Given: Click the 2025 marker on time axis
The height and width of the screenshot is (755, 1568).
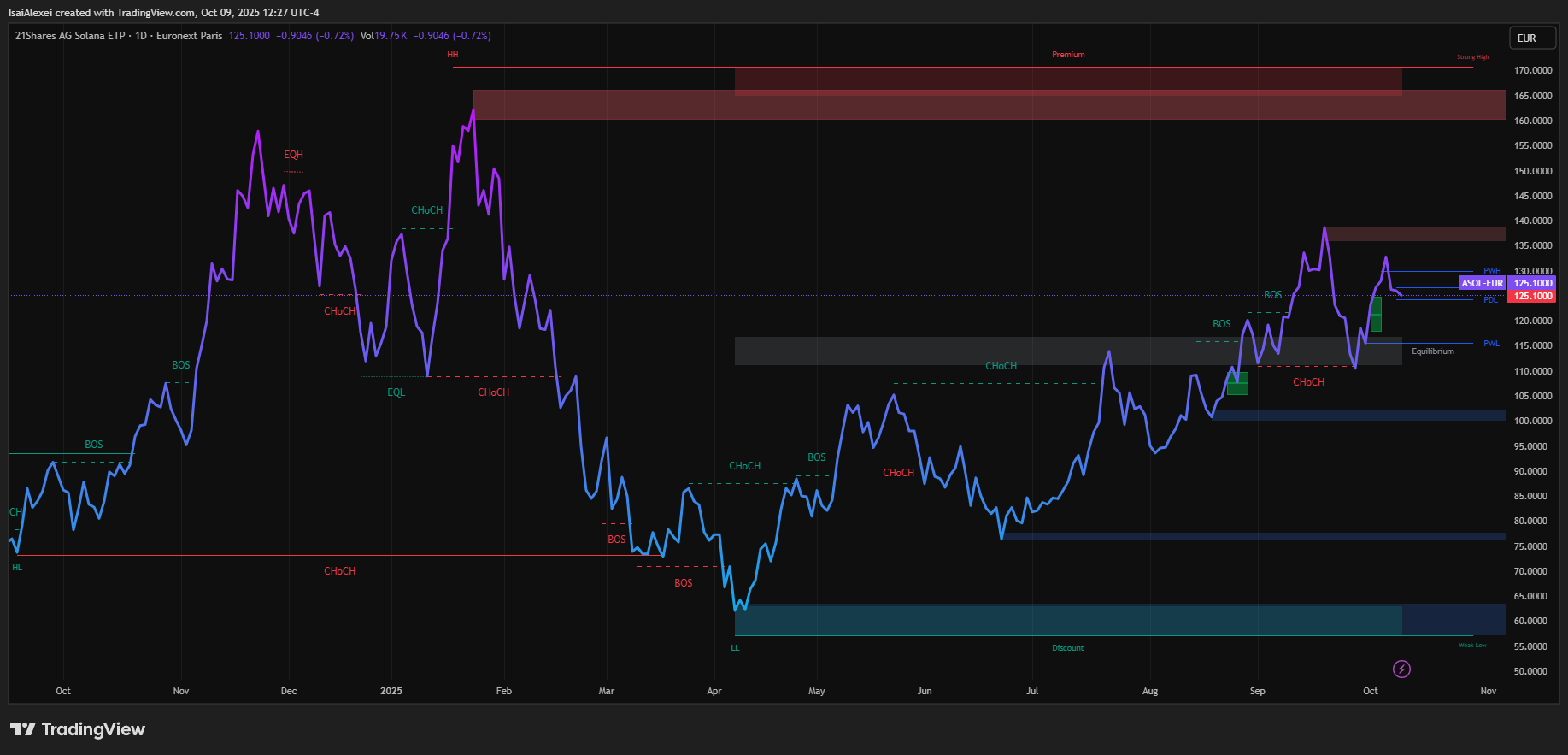Looking at the screenshot, I should click(391, 691).
